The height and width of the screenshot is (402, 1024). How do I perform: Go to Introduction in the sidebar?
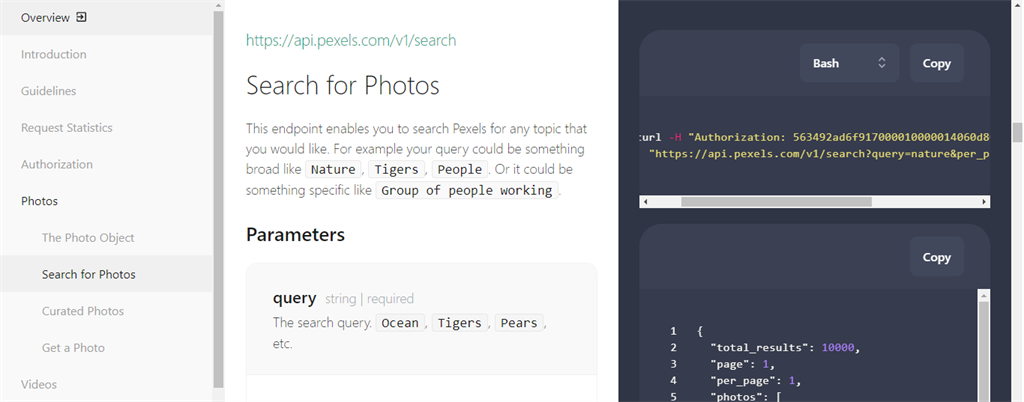(x=54, y=54)
